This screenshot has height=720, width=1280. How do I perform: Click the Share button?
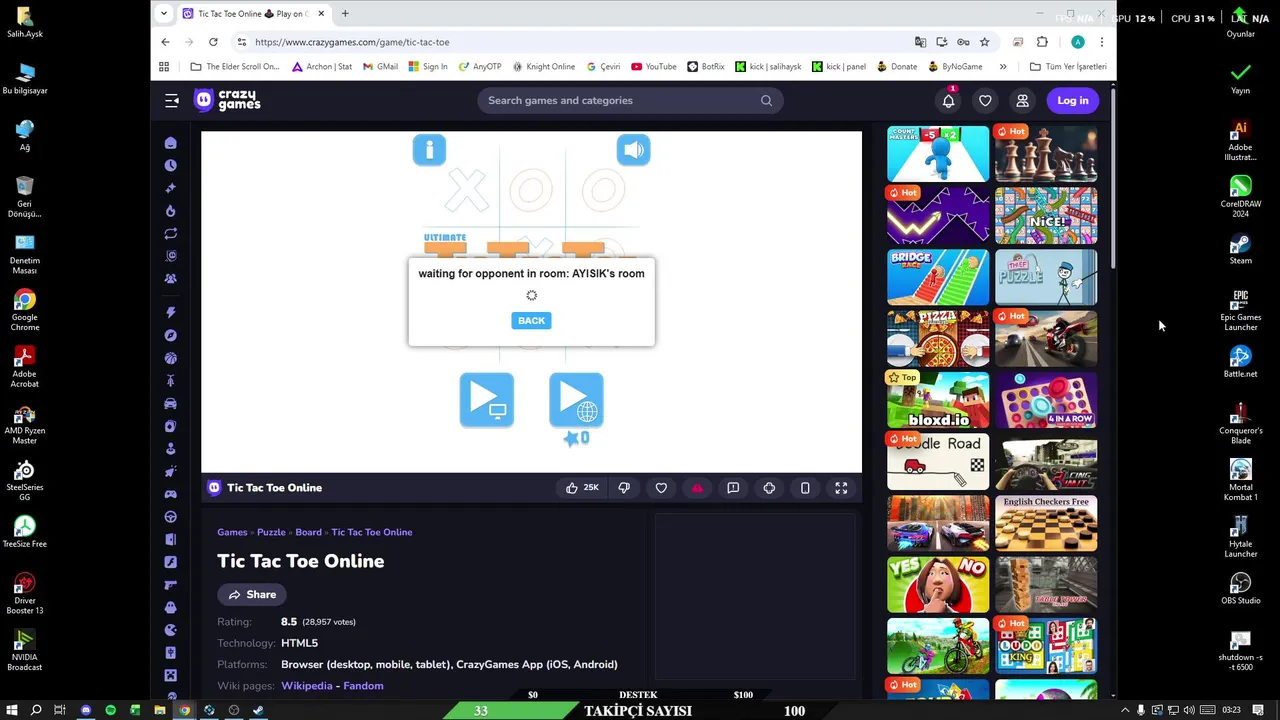tap(252, 594)
